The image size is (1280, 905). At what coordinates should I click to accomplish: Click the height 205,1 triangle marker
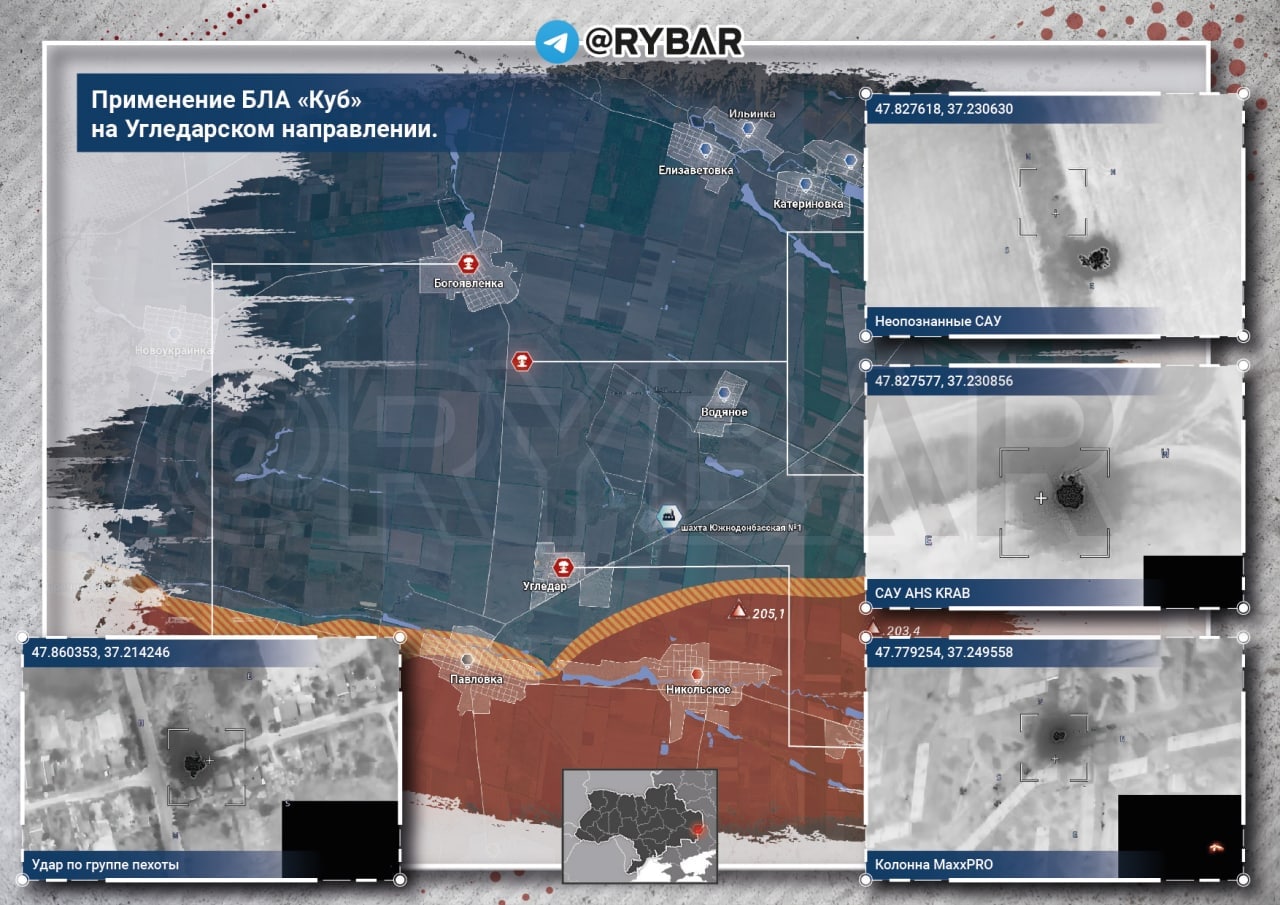click(736, 611)
